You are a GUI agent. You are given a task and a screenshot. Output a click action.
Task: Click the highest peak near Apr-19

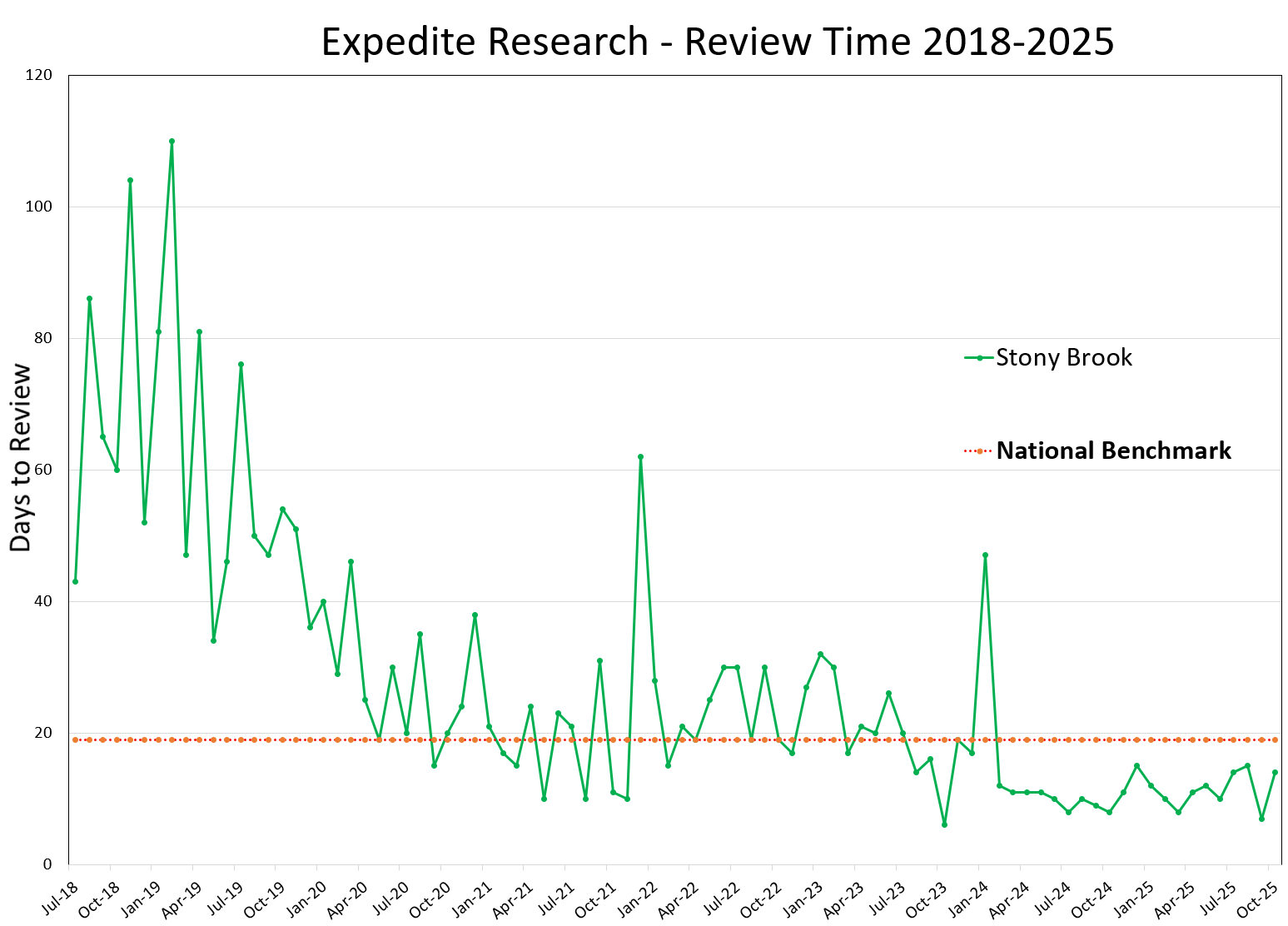[x=172, y=140]
